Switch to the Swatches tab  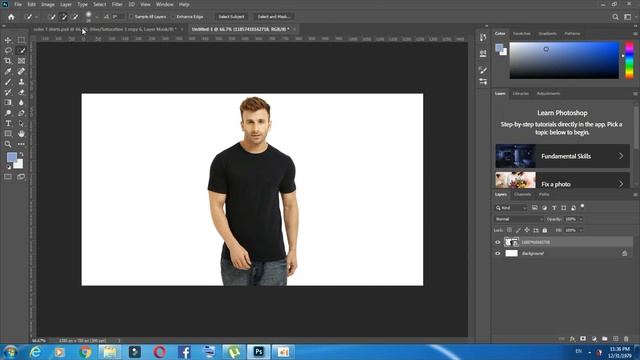pyautogui.click(x=521, y=33)
